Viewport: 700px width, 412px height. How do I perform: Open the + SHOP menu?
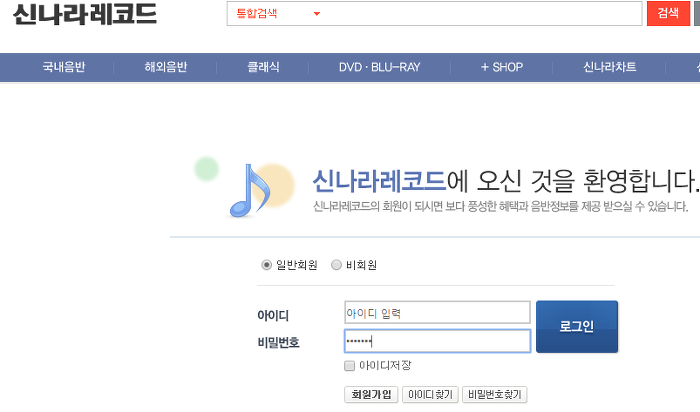pyautogui.click(x=502, y=67)
